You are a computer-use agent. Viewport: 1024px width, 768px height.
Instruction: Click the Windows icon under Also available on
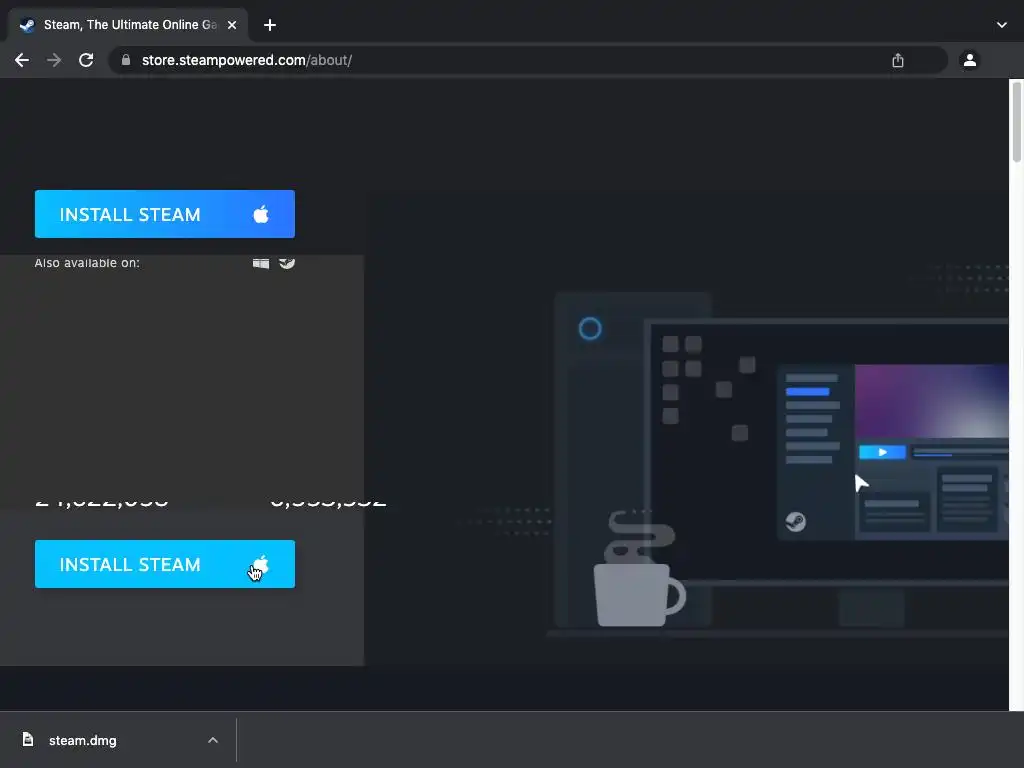tap(261, 263)
